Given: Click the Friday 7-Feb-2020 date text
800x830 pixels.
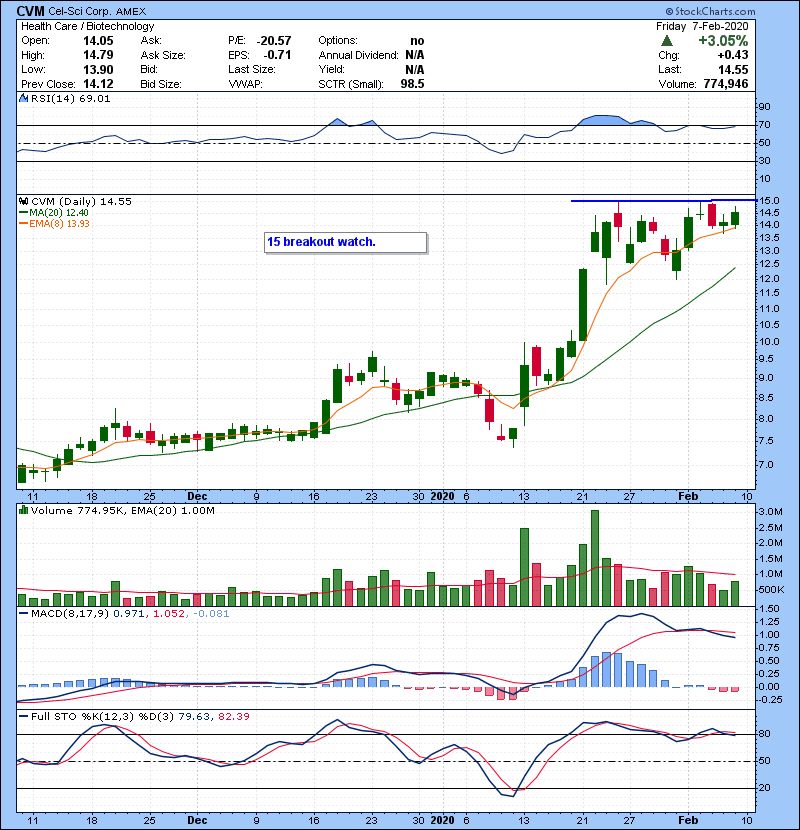Looking at the screenshot, I should [x=702, y=26].
